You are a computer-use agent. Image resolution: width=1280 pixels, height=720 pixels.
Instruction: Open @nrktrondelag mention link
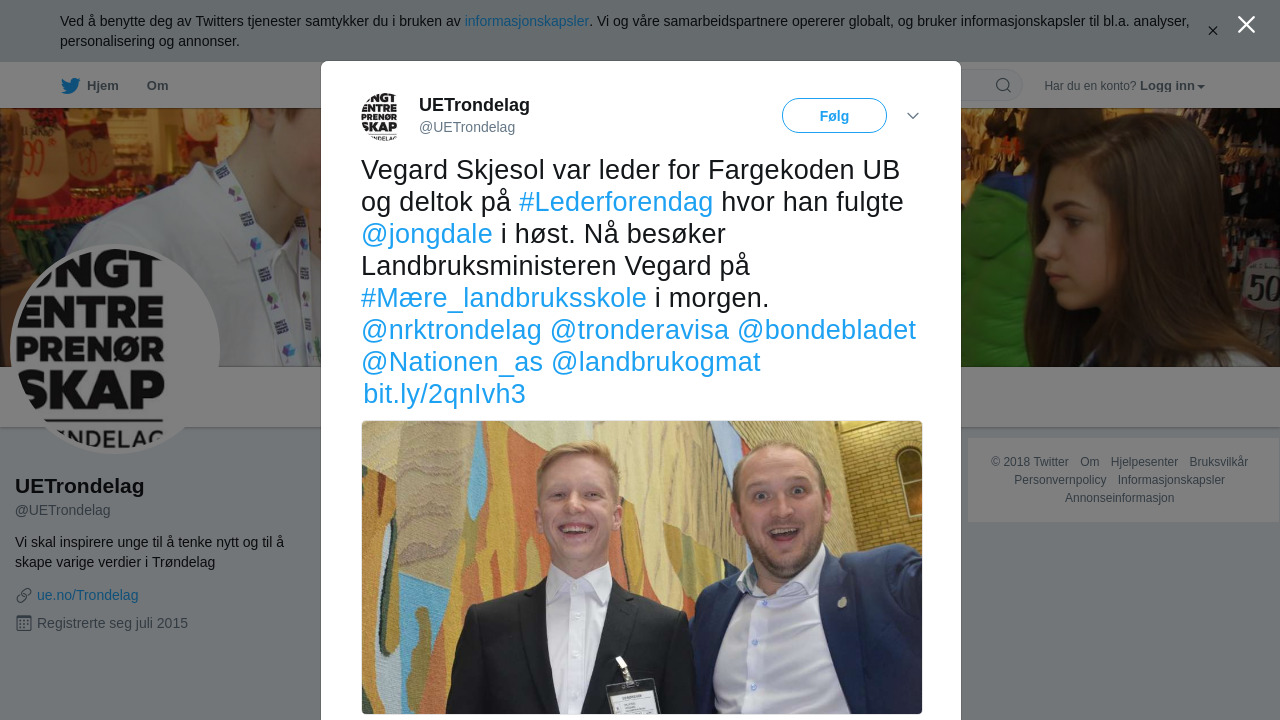452,330
